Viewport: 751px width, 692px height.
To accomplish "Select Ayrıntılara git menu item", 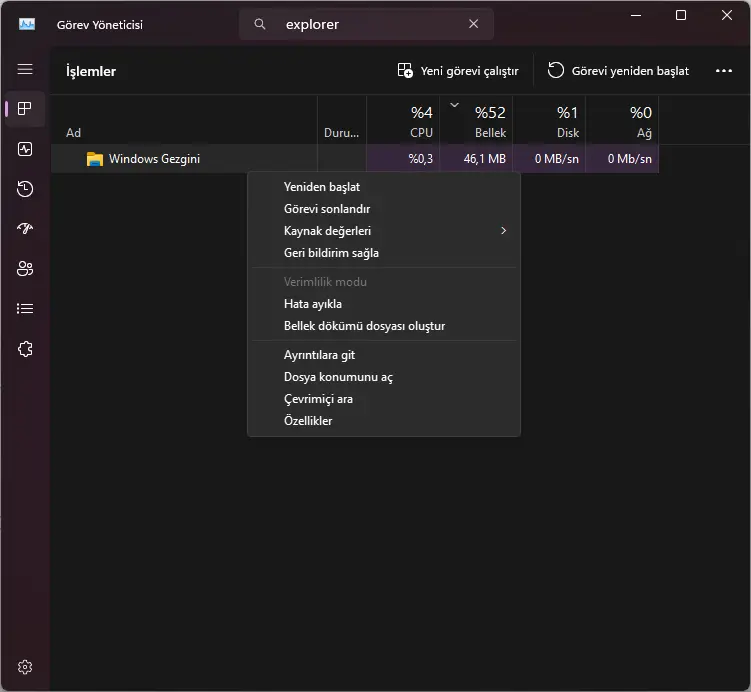I will click(x=384, y=355).
